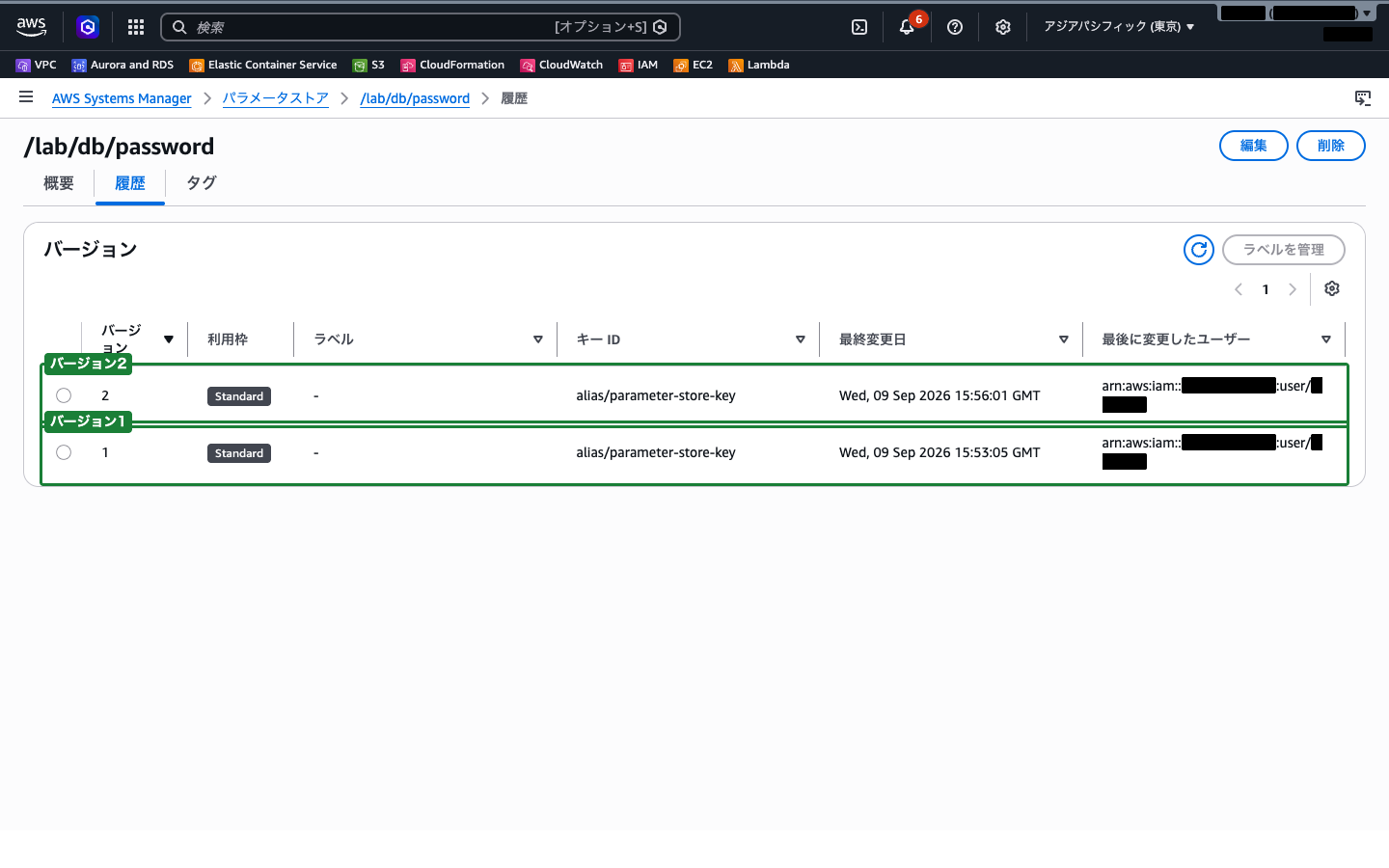Screen dimensions: 1389x868
Task: Click the 編集 button
Action: (x=1254, y=146)
